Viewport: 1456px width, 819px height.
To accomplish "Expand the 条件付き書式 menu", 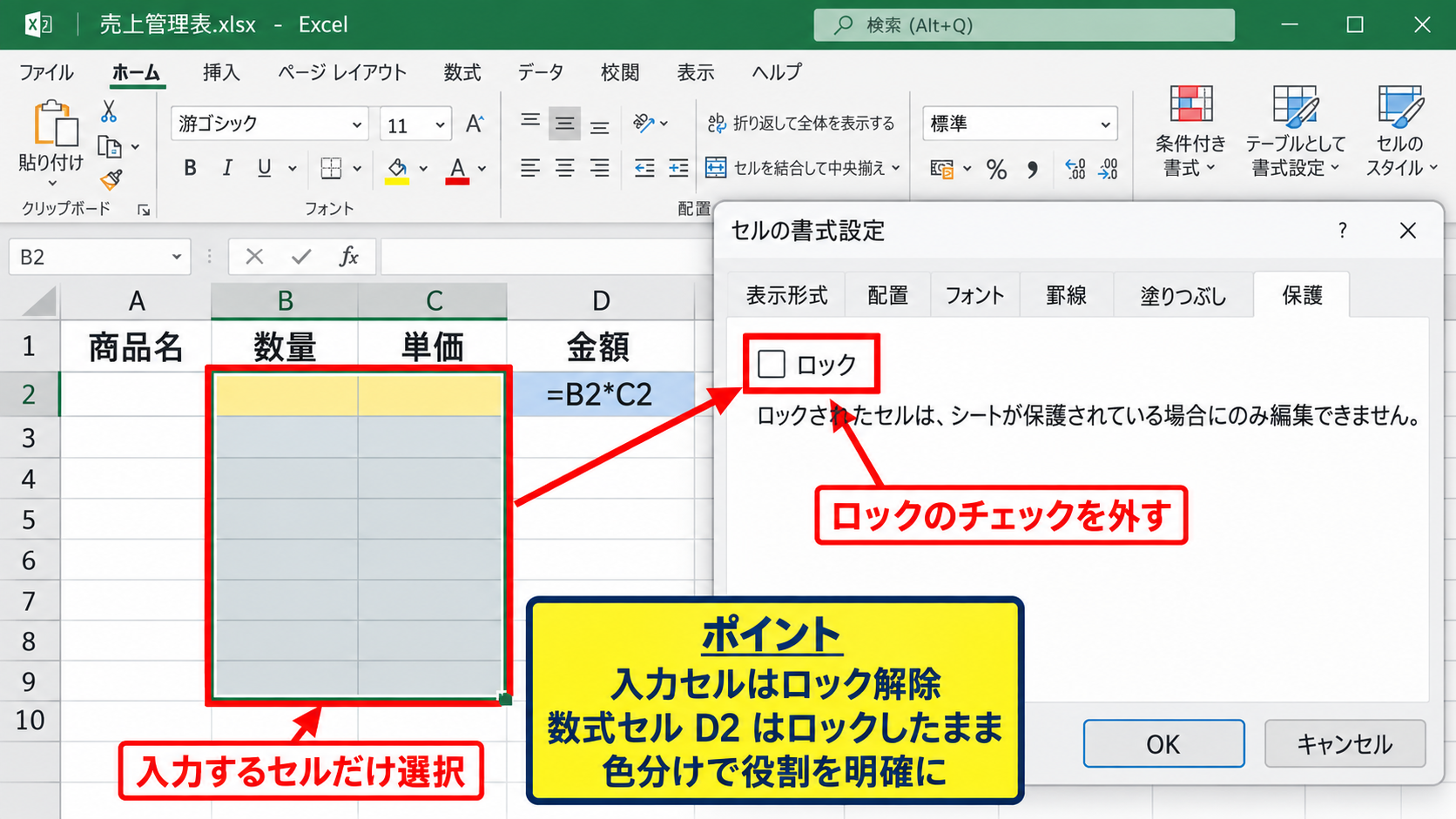I will click(1190, 131).
